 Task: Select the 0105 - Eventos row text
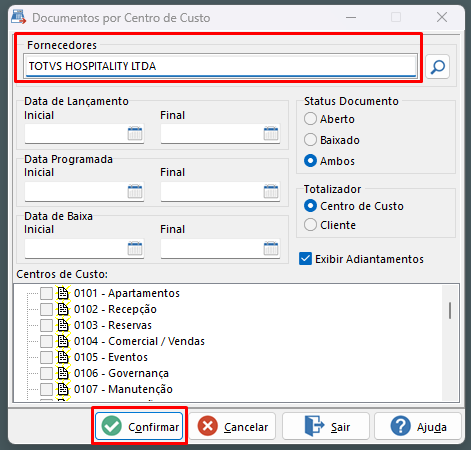tap(111, 357)
